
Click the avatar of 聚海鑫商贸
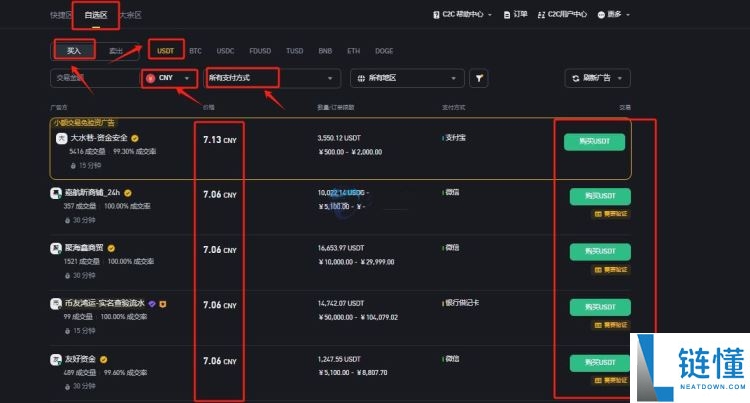55,248
